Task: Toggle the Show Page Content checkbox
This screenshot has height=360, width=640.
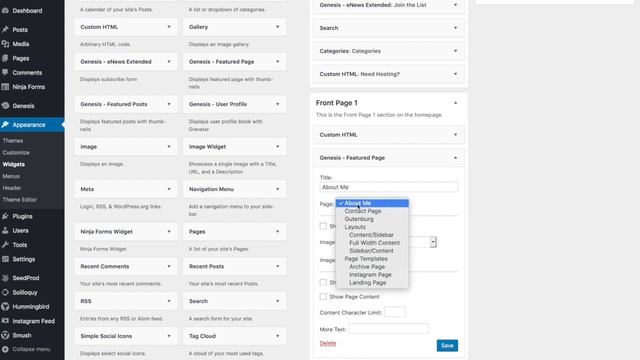Action: coord(323,297)
